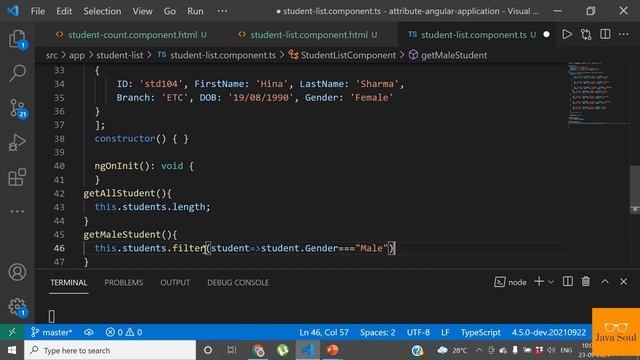Open the Edit menu

pos(64,11)
